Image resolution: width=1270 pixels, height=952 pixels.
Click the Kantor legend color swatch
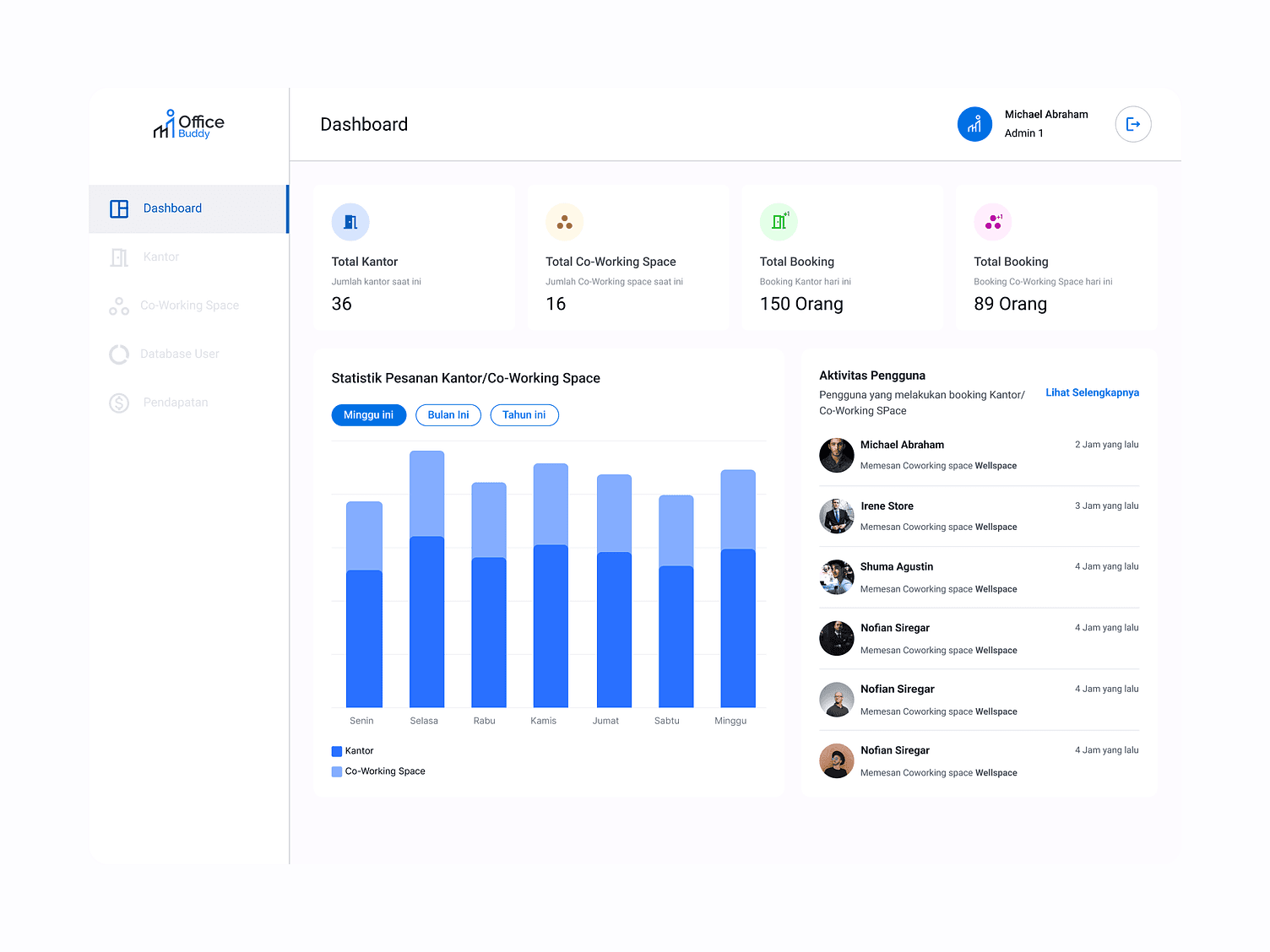pyautogui.click(x=337, y=751)
